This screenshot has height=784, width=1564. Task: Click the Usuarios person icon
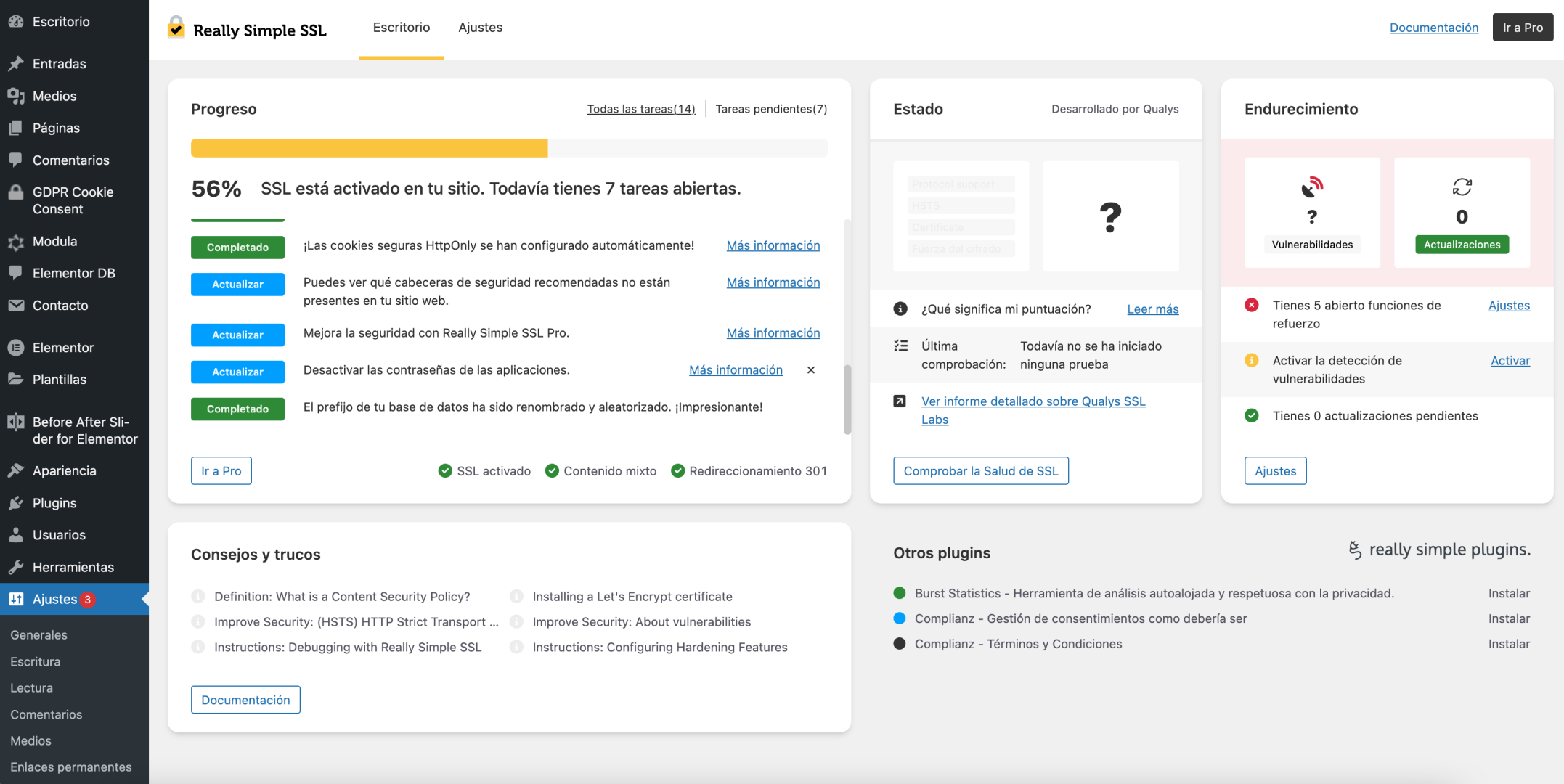16,535
